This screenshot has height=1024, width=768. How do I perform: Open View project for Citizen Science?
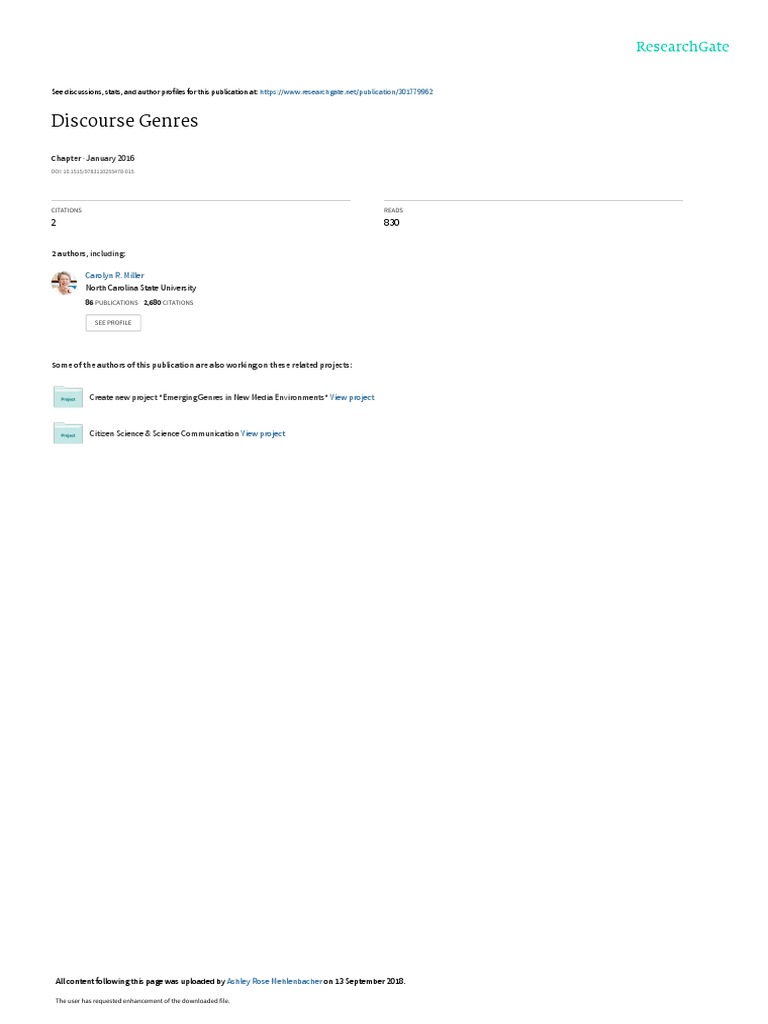(263, 434)
